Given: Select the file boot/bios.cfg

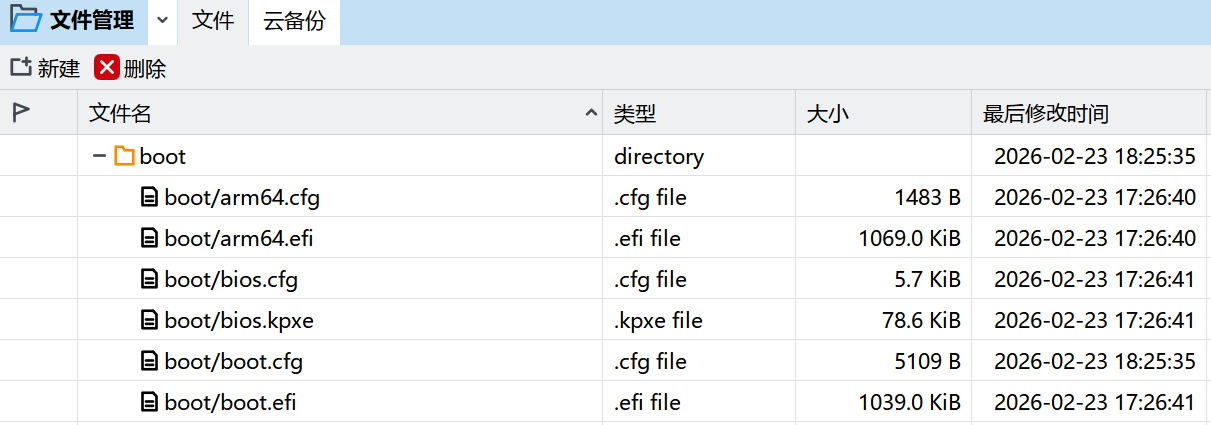Looking at the screenshot, I should [x=231, y=279].
